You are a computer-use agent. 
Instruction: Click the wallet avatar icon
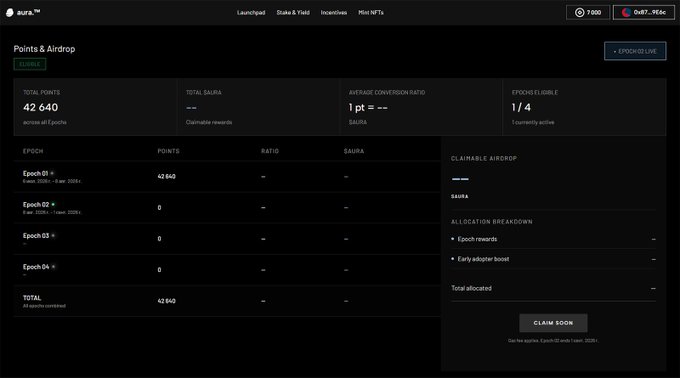pyautogui.click(x=626, y=13)
